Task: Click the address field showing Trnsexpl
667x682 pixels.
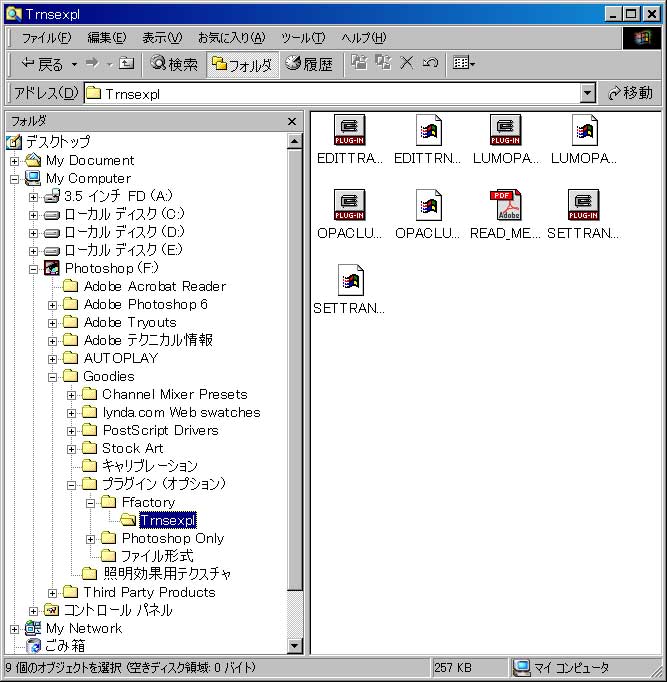Action: (332, 93)
